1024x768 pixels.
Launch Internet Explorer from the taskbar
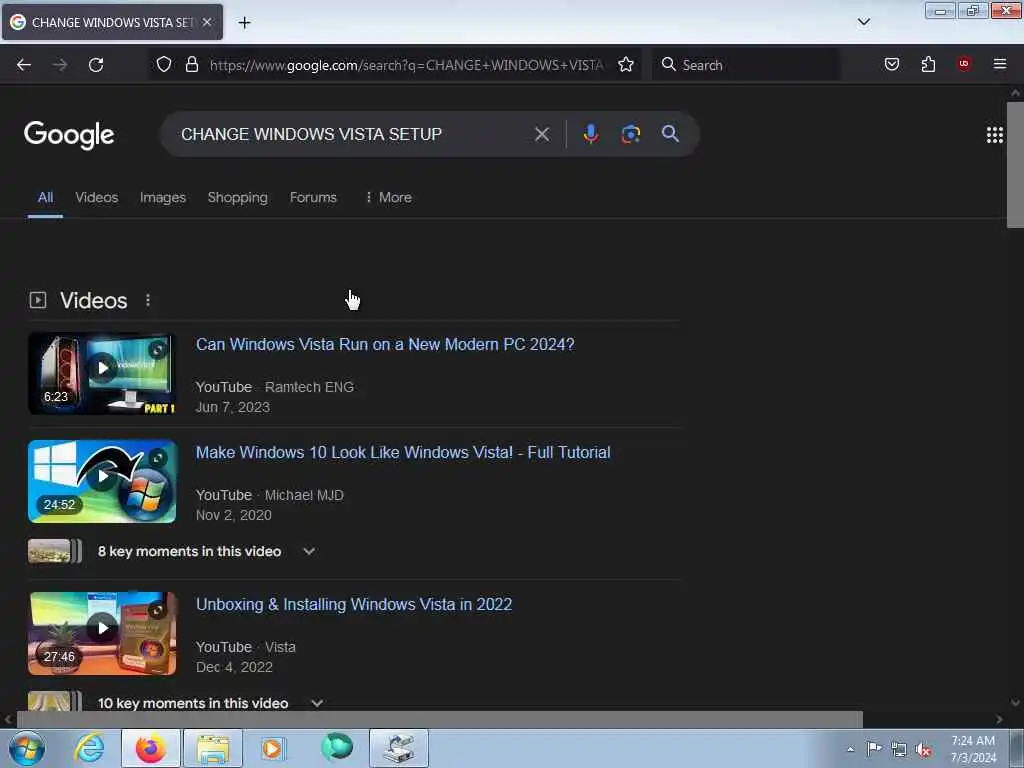89,748
